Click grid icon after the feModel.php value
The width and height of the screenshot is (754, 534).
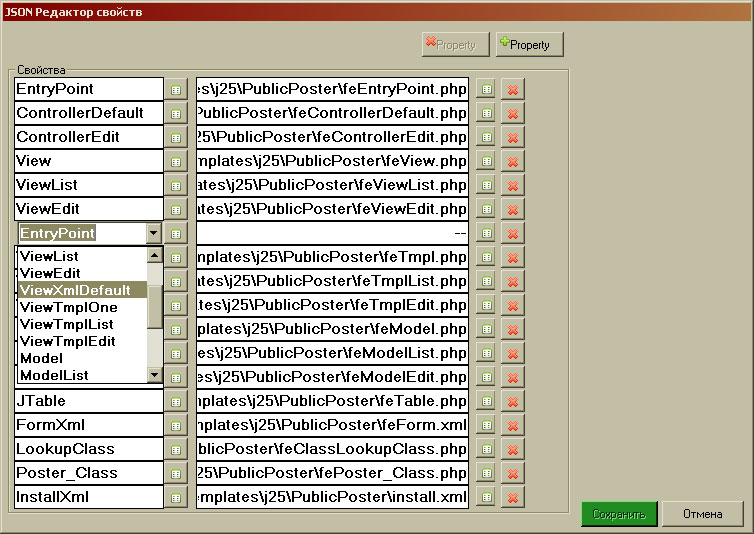[x=487, y=330]
